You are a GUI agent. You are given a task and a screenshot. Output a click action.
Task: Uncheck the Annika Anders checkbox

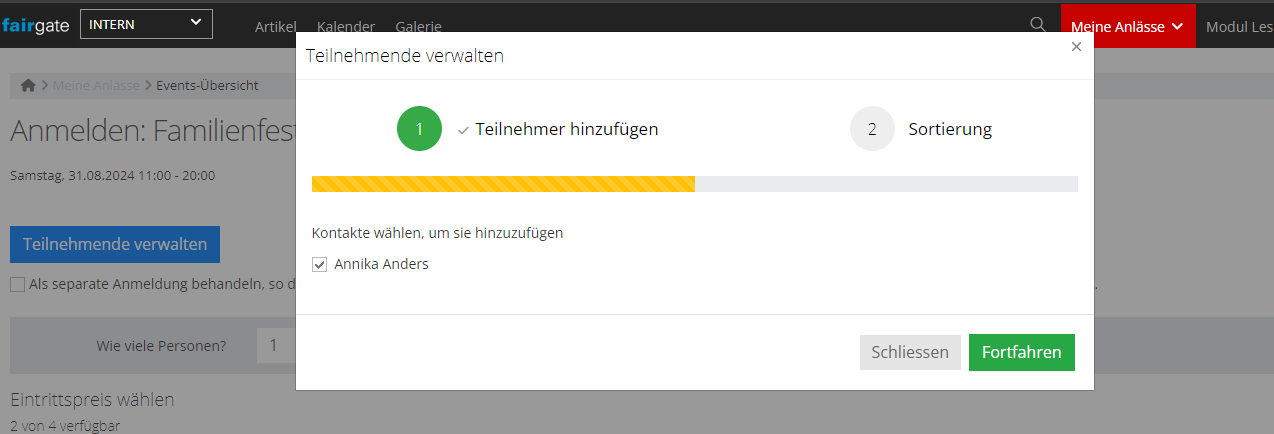coord(320,265)
